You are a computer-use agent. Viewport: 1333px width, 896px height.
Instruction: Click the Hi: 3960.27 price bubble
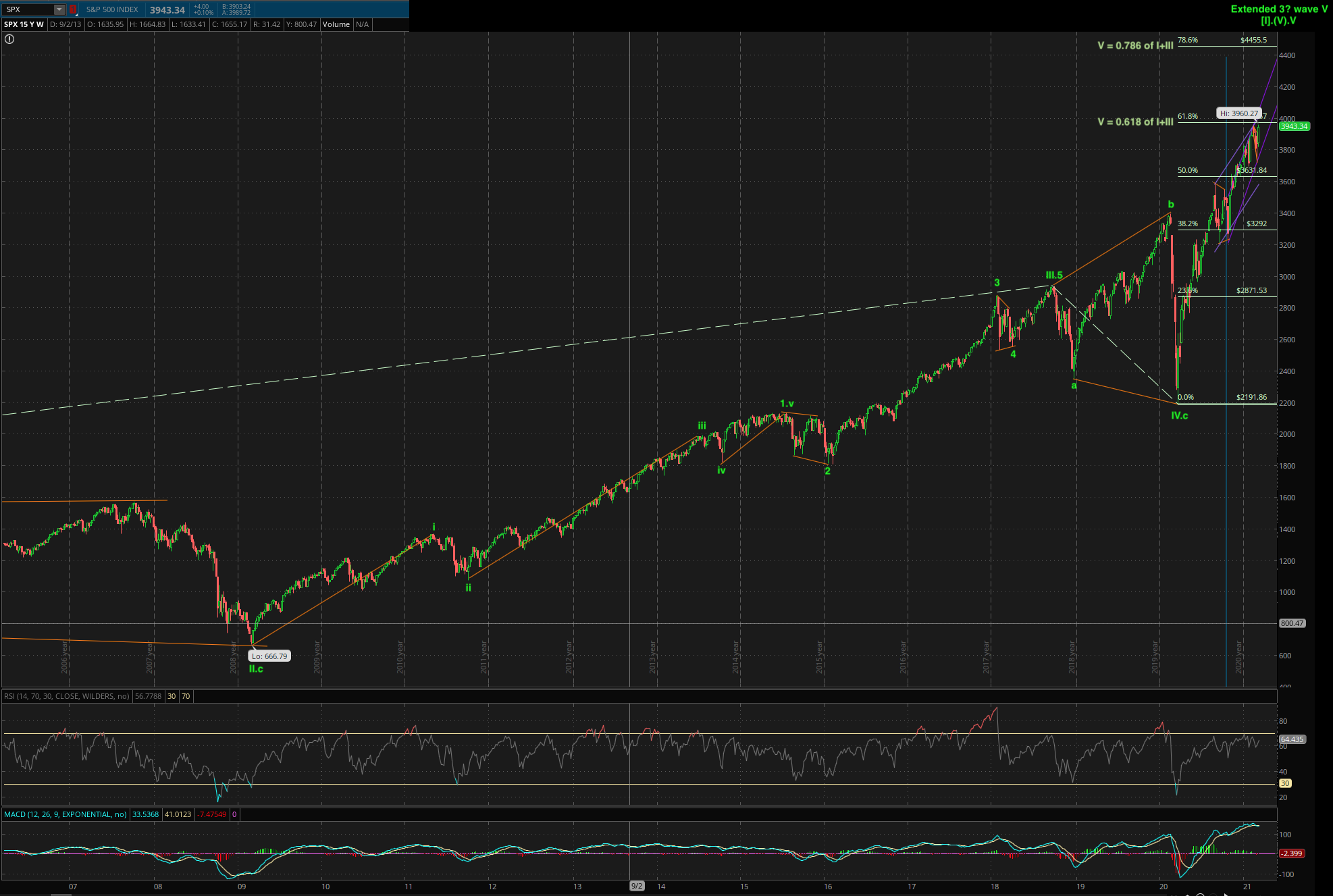[1238, 113]
